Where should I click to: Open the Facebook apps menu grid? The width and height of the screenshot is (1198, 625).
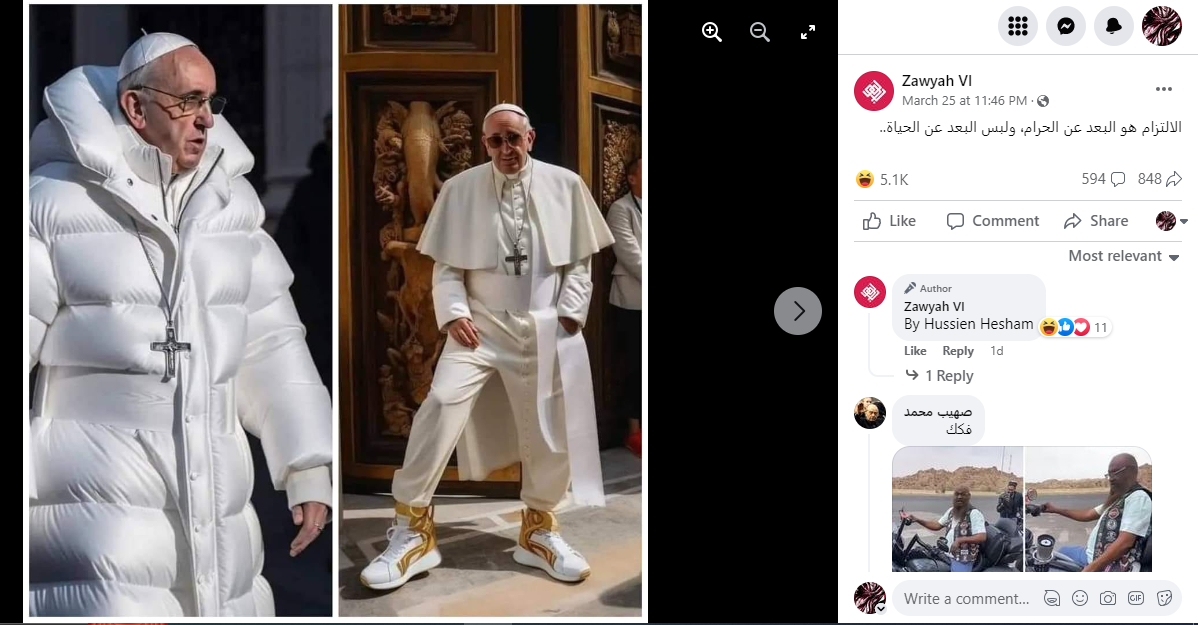(1018, 26)
